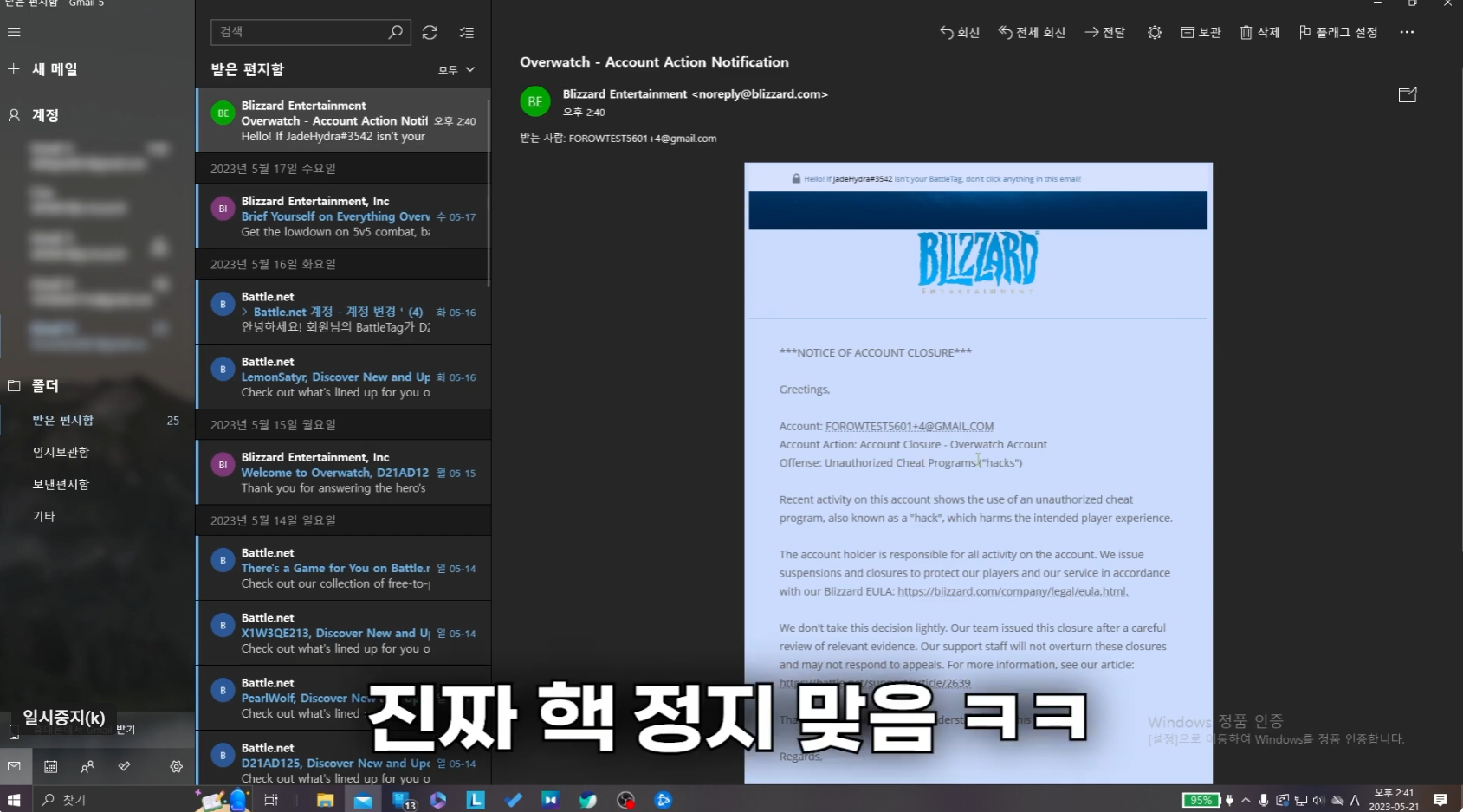Open the more actions ellipsis menu
This screenshot has width=1463, height=812.
click(x=1407, y=32)
